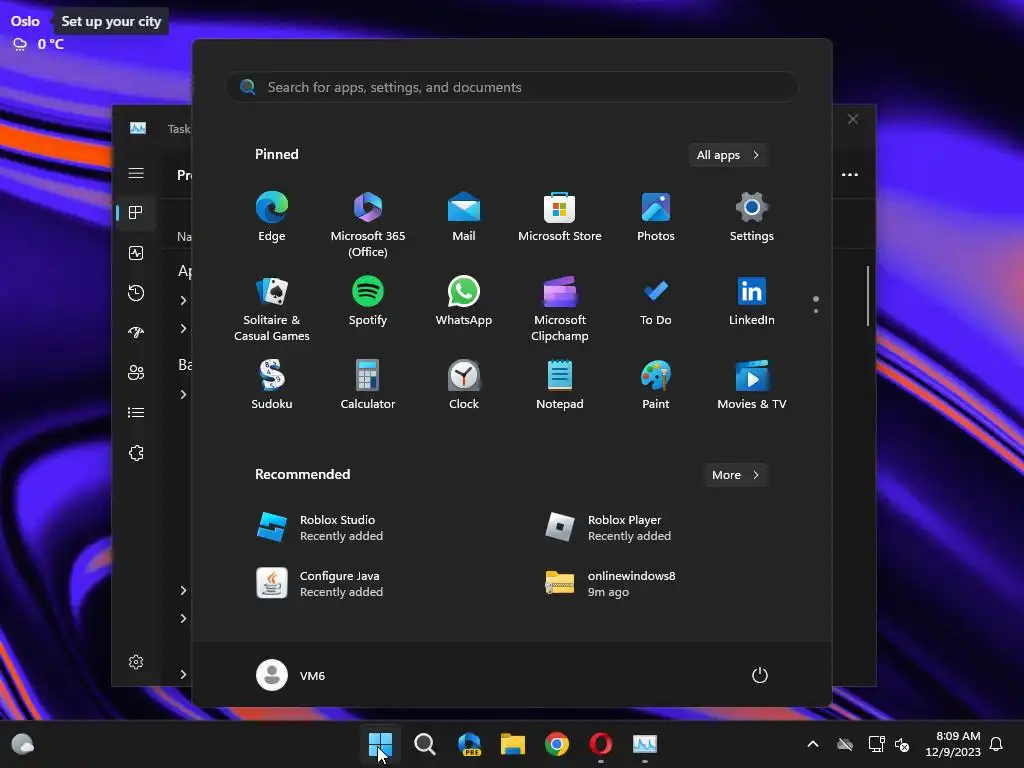Open notification center bell

coord(997,744)
